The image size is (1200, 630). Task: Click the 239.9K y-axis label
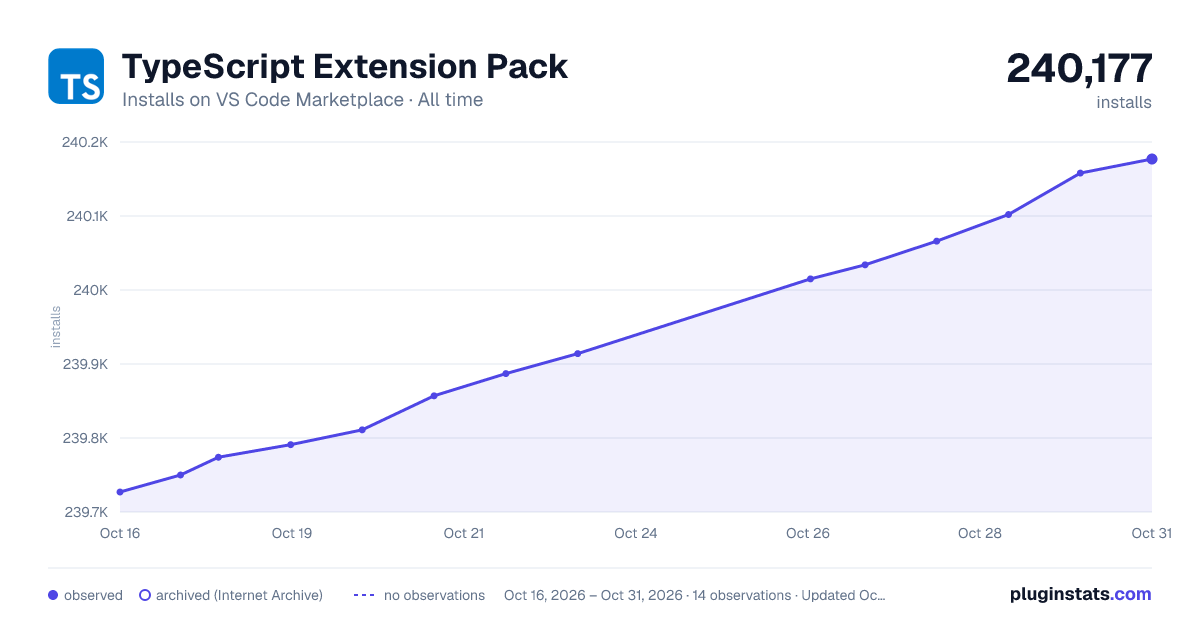click(85, 364)
